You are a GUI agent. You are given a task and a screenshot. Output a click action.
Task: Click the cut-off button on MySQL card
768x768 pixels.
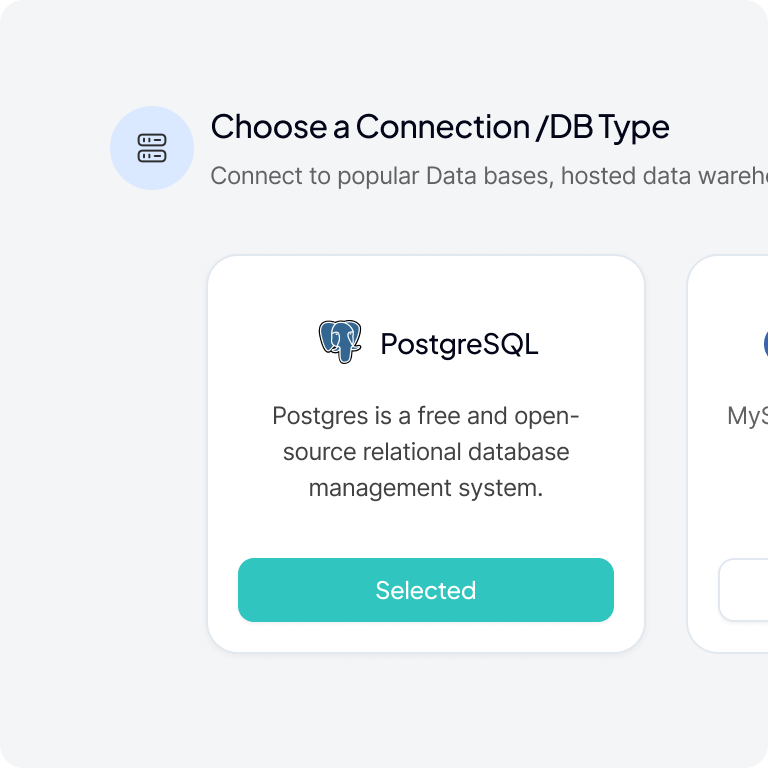(744, 590)
